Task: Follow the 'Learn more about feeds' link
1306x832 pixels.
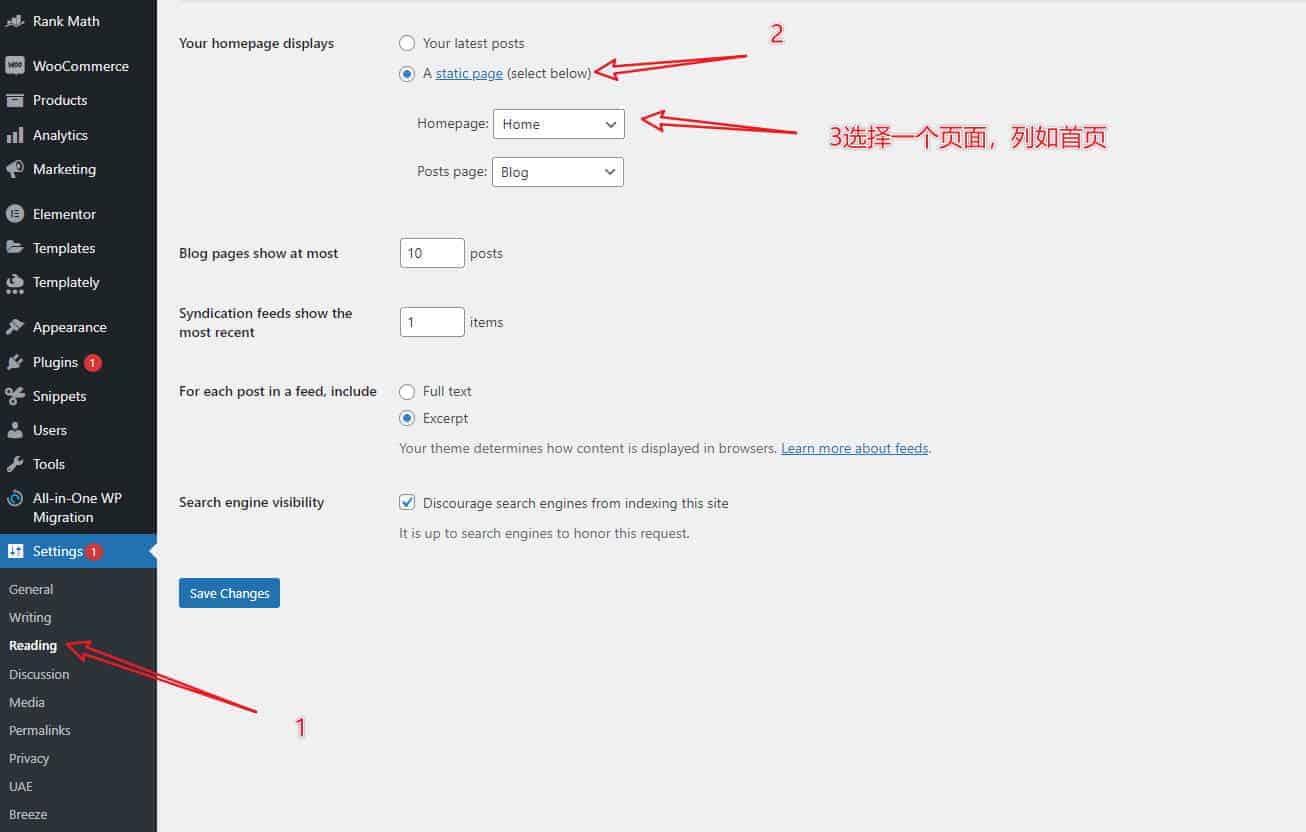Action: 854,449
